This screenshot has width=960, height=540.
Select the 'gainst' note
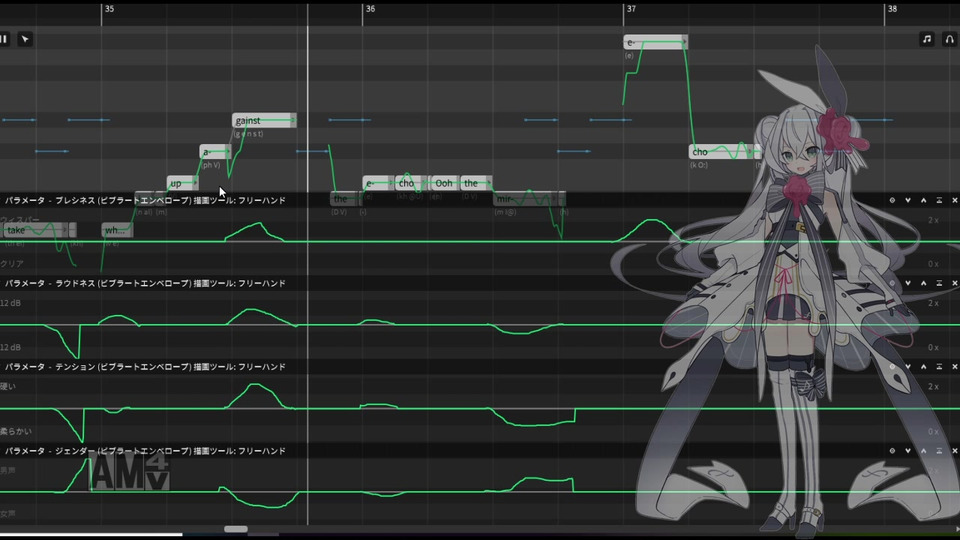coord(264,121)
